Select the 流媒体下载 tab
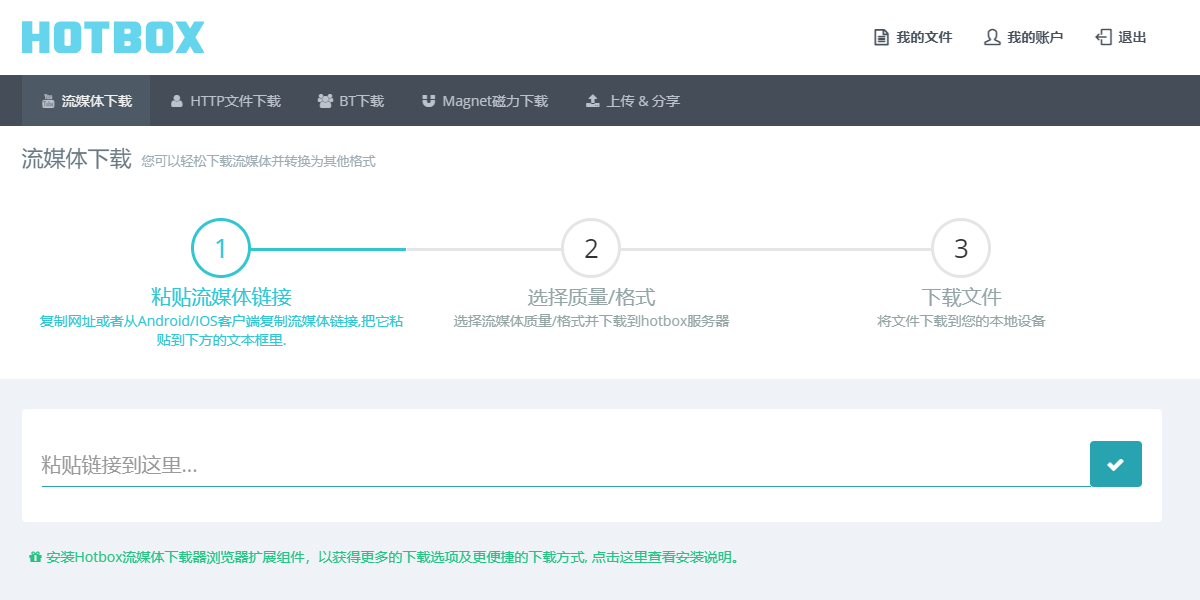This screenshot has height=600, width=1200. 87,100
